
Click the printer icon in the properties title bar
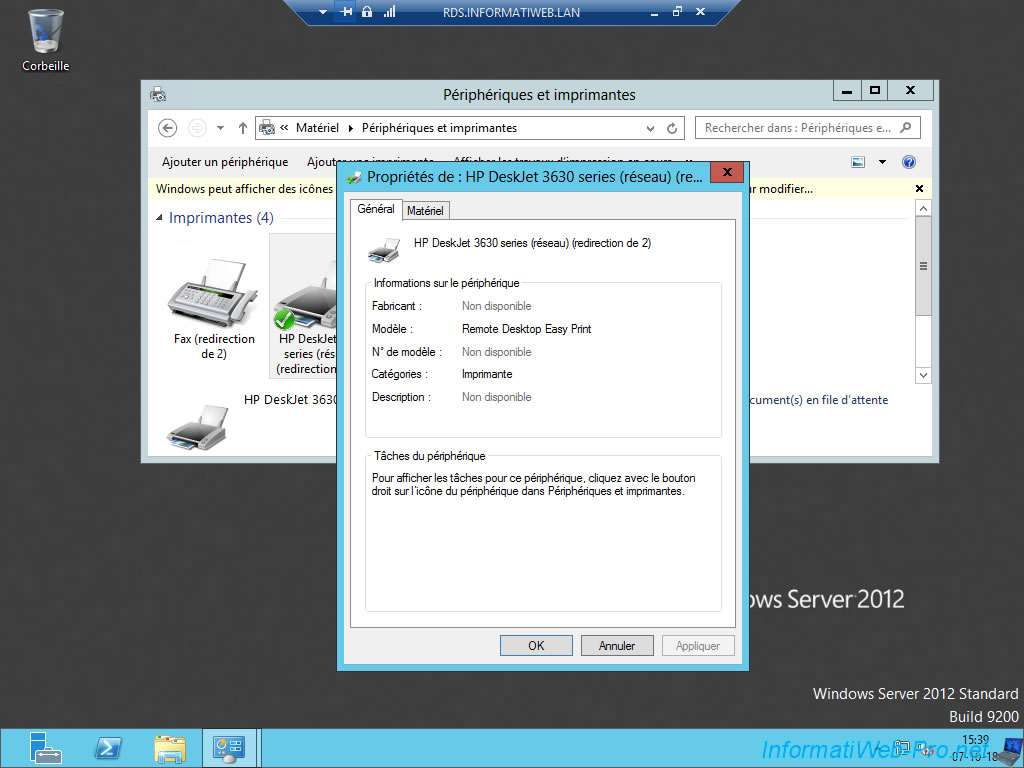[354, 177]
